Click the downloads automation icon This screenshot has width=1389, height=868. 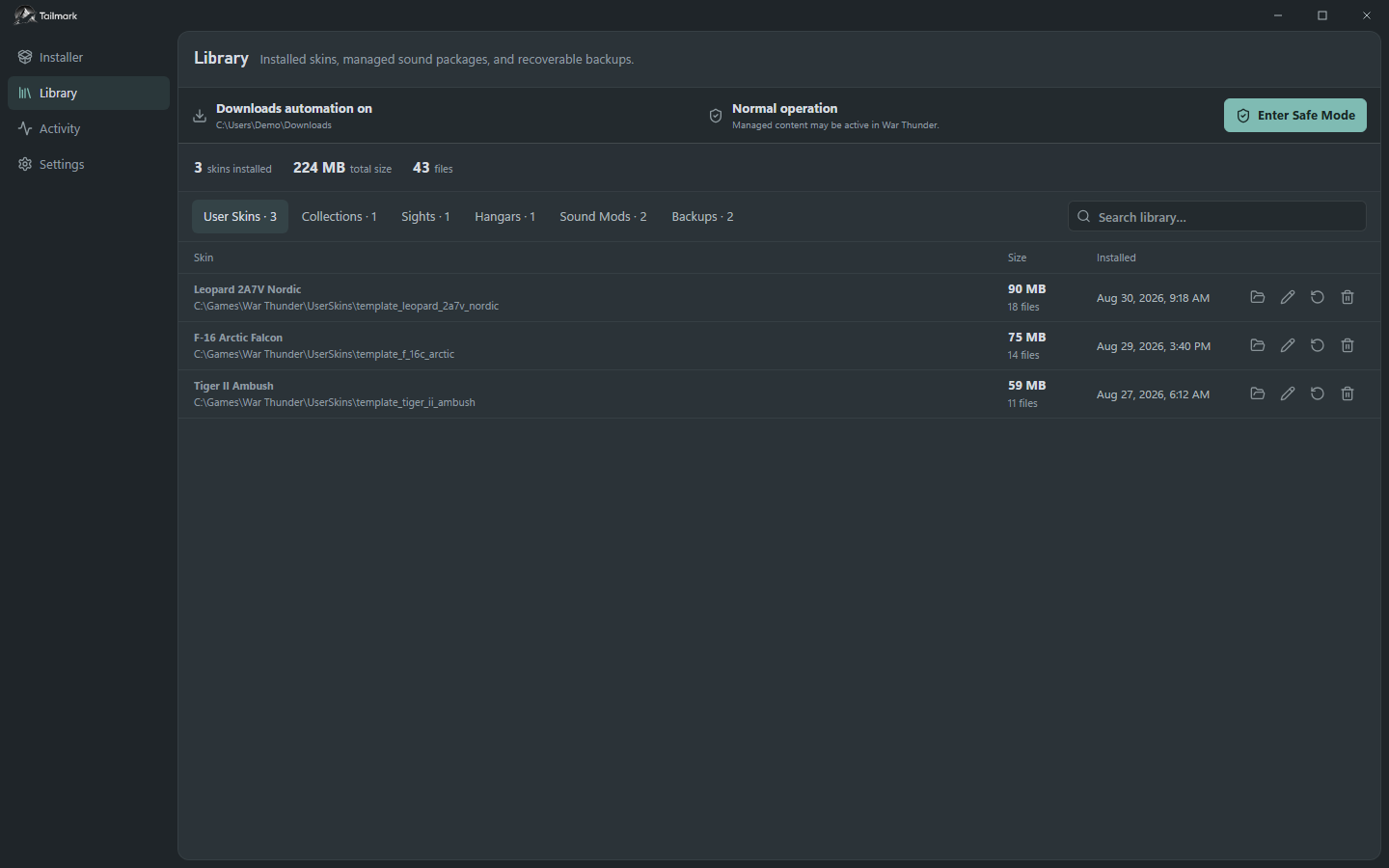coord(200,116)
